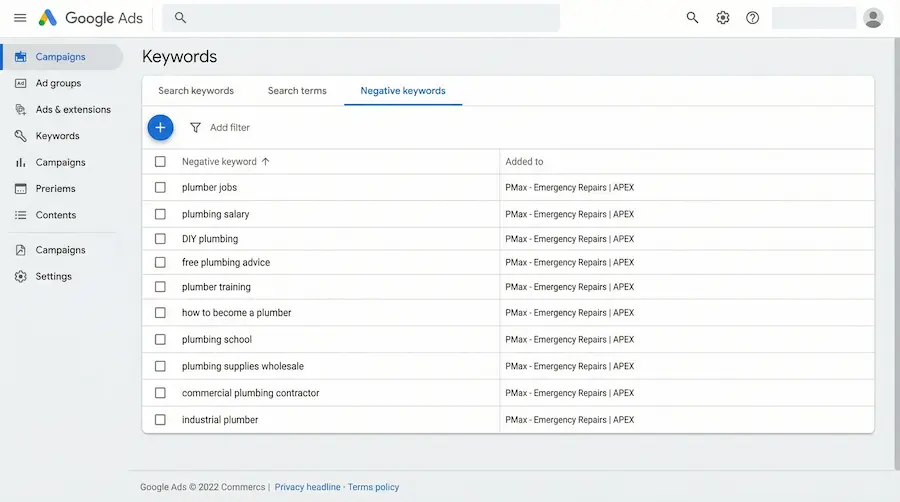This screenshot has width=900, height=502.
Task: Click the bar chart Campaigns sidebar icon
Action: click(x=21, y=162)
